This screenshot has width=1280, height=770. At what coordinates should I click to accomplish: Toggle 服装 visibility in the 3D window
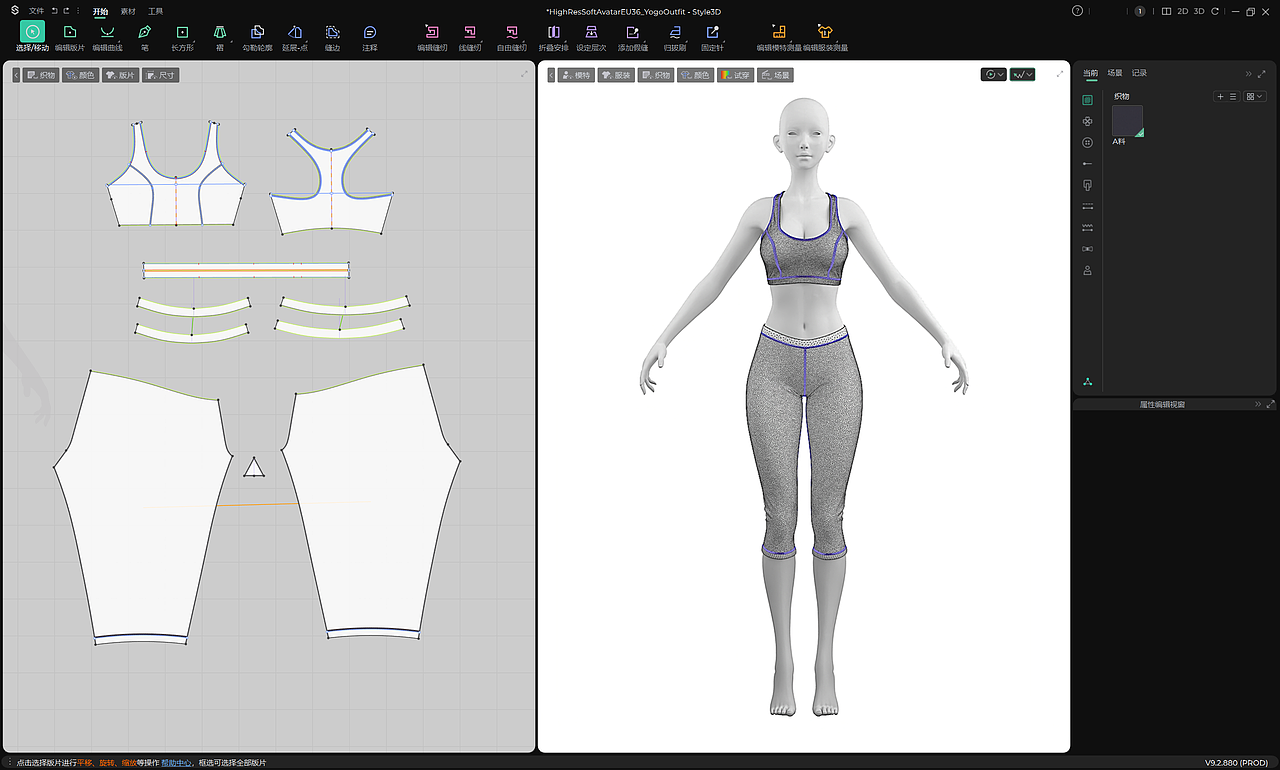616,75
